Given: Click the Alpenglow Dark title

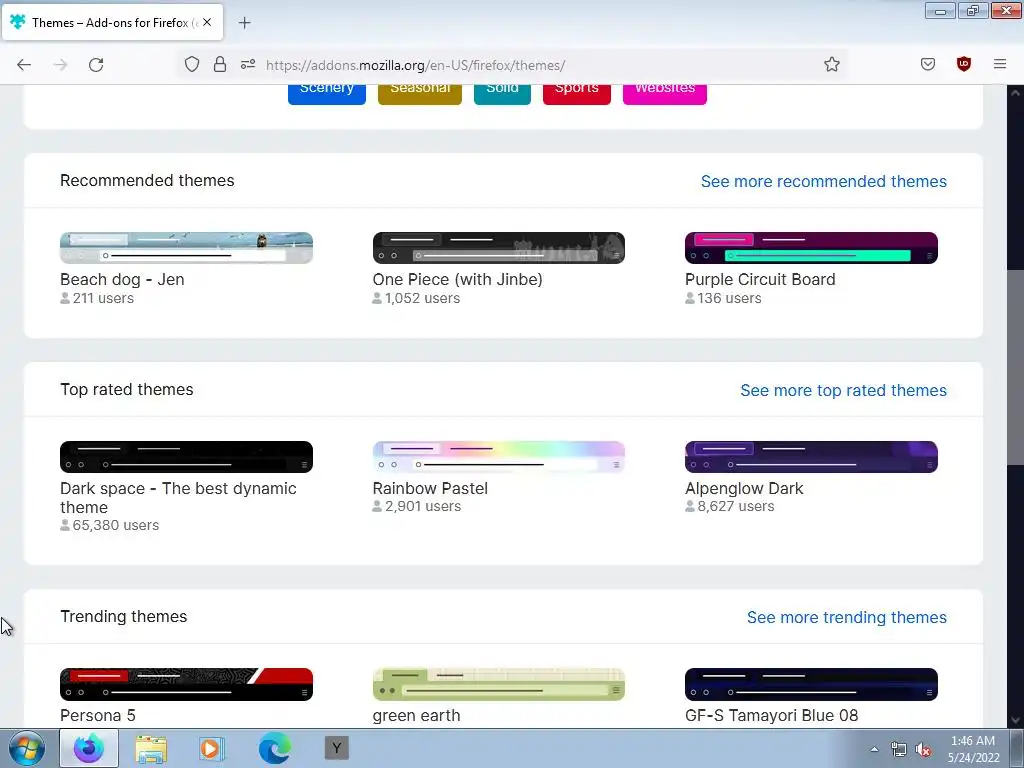Looking at the screenshot, I should [x=744, y=488].
